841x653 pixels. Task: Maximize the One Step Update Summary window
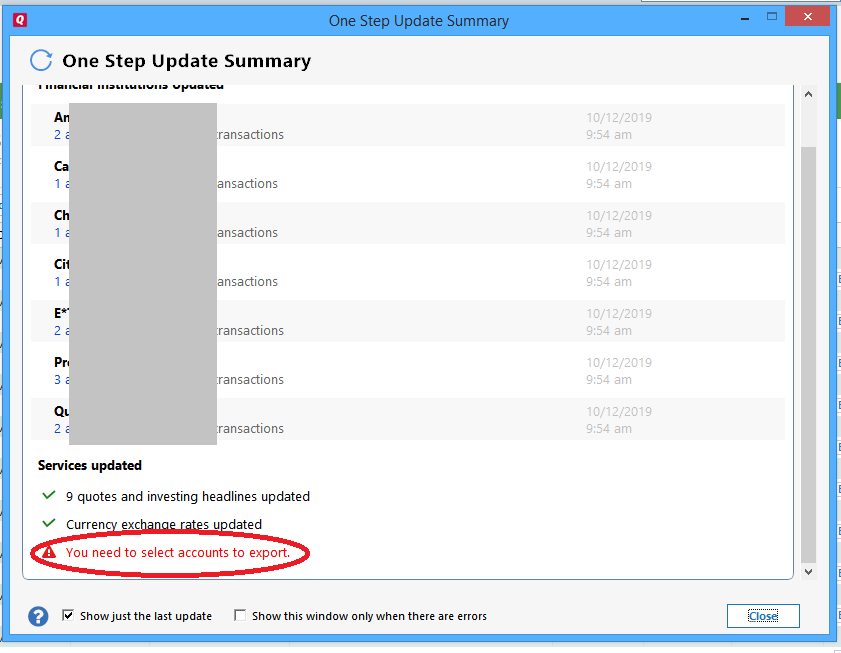(x=772, y=17)
